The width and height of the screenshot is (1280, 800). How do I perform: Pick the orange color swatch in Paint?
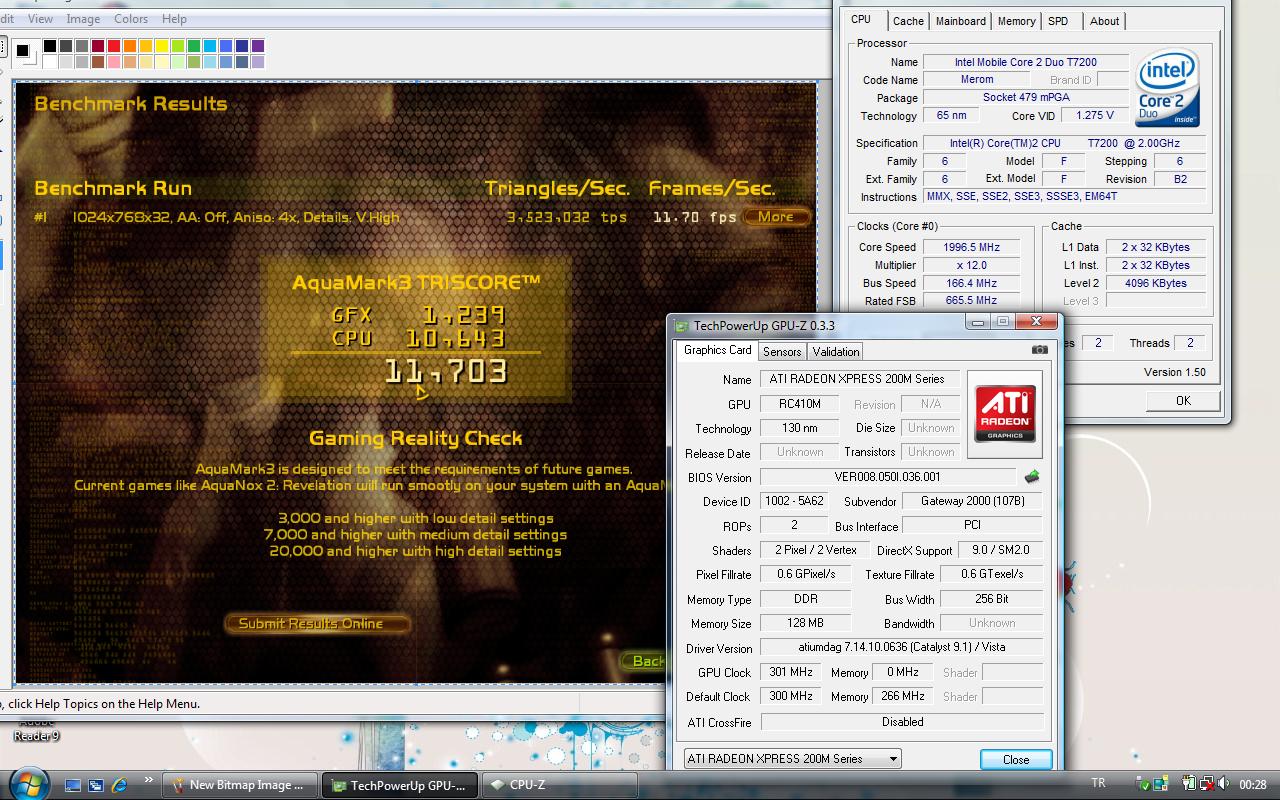click(130, 46)
